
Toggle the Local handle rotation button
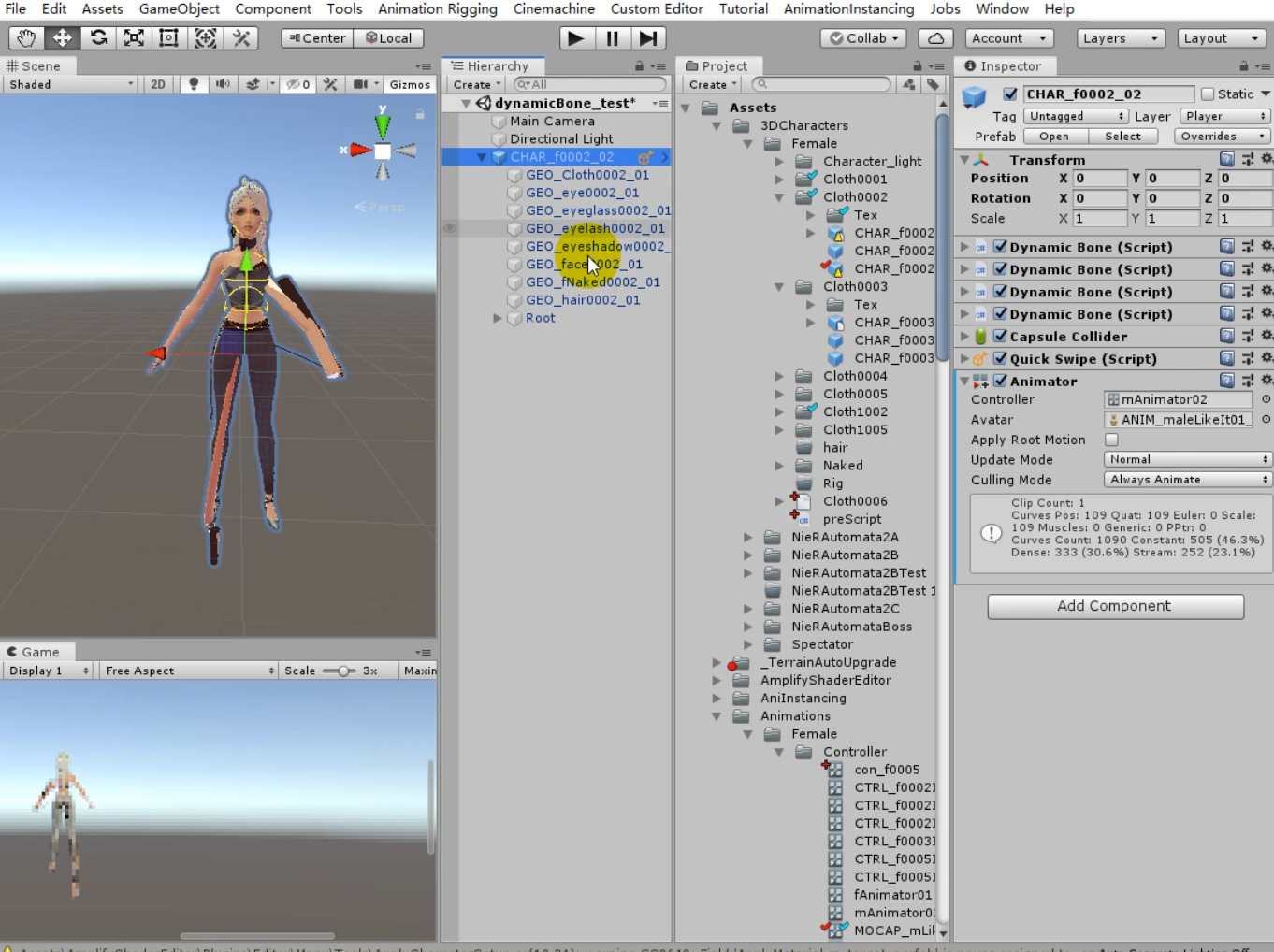click(388, 38)
